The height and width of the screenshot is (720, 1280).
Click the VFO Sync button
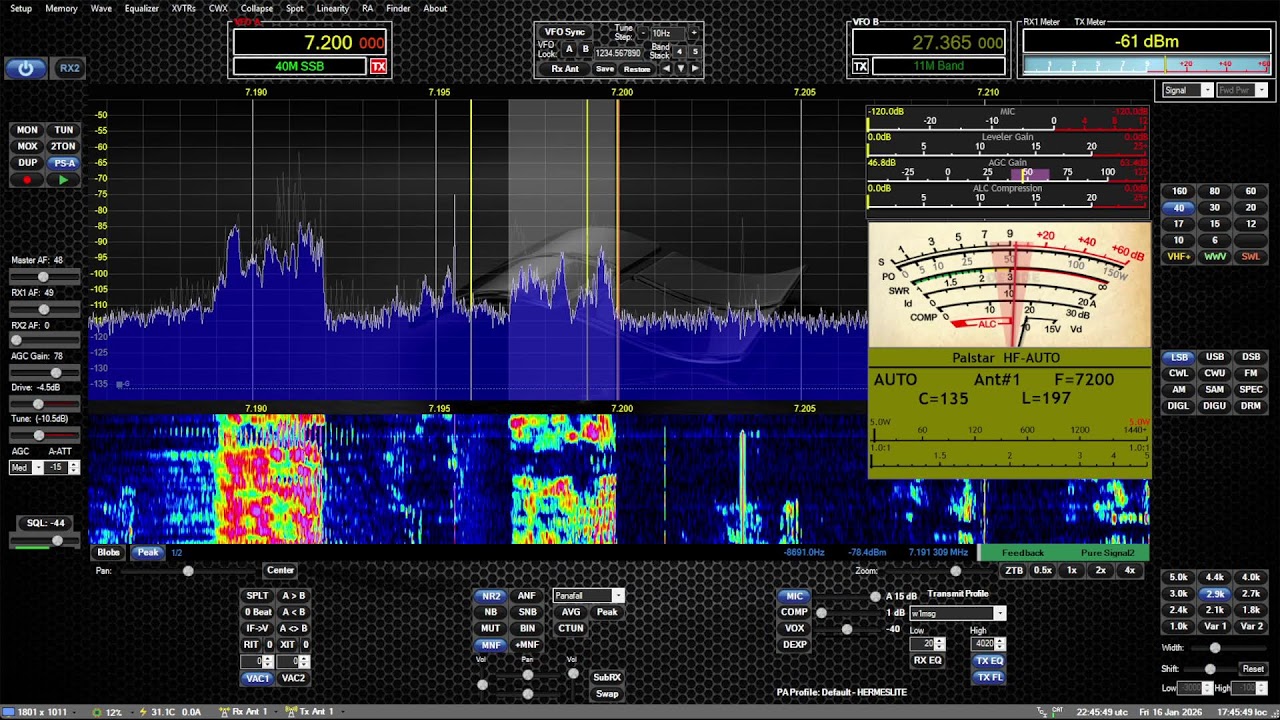coord(565,32)
